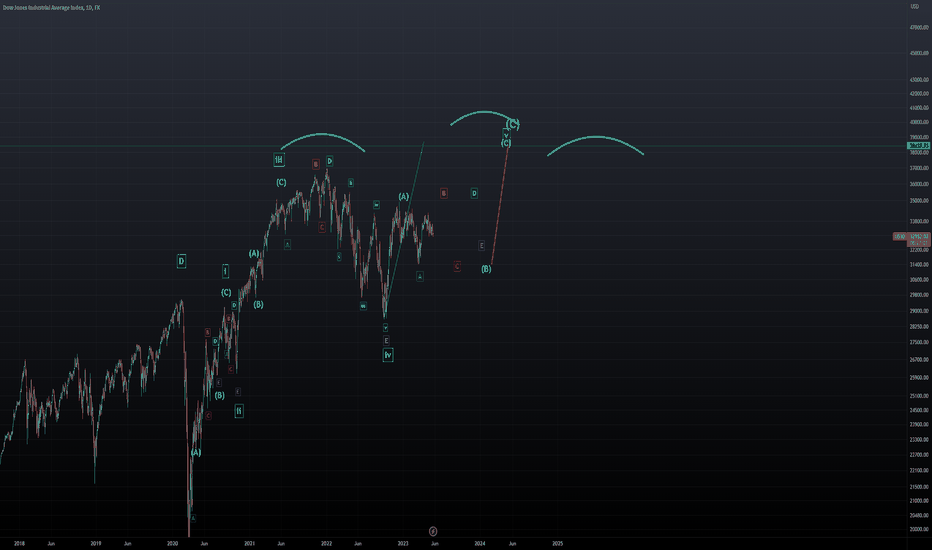Select the large boxed D label near the 2020 peak
Image resolution: width=932 pixels, height=550 pixels.
[181, 261]
